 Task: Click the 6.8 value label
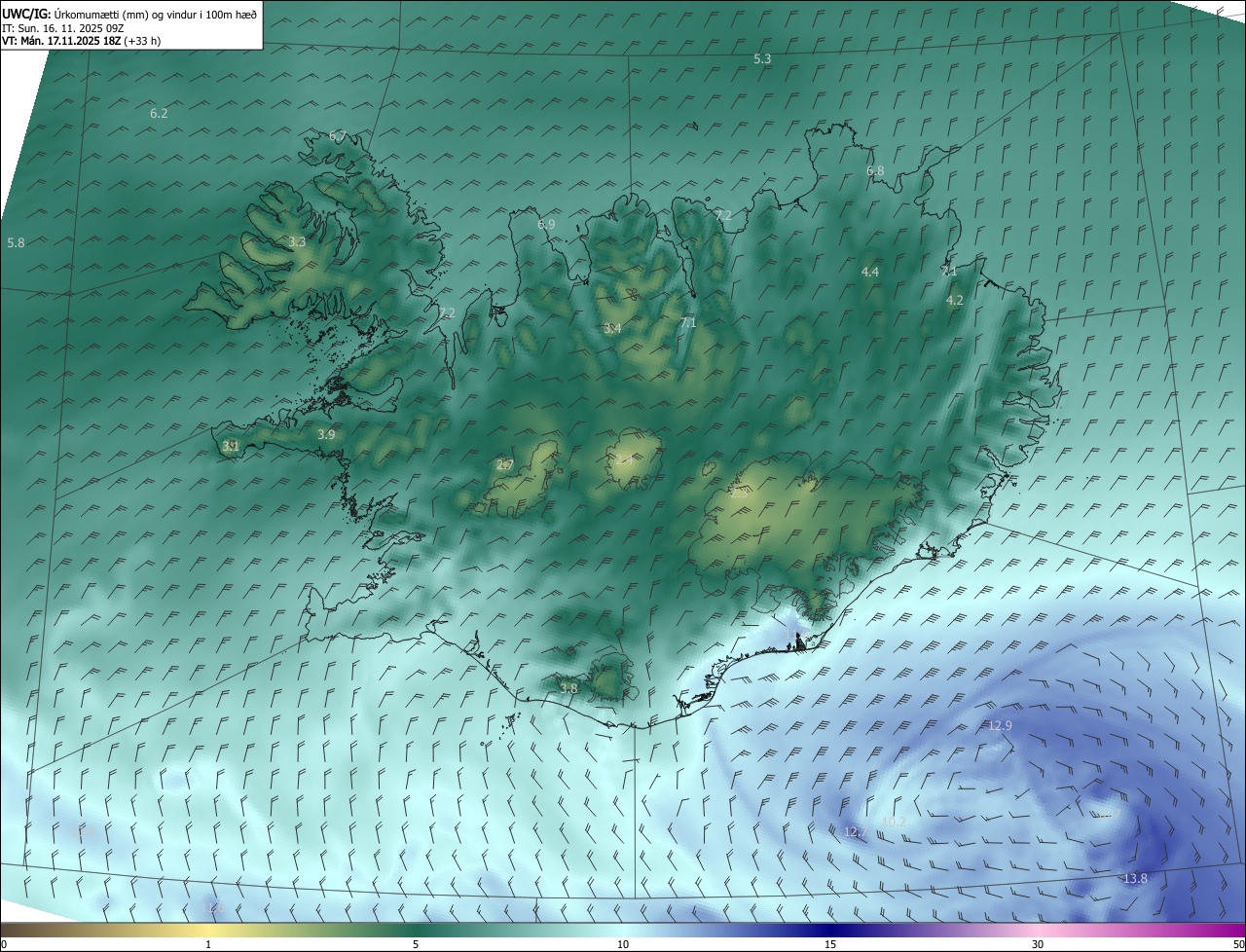coord(875,171)
